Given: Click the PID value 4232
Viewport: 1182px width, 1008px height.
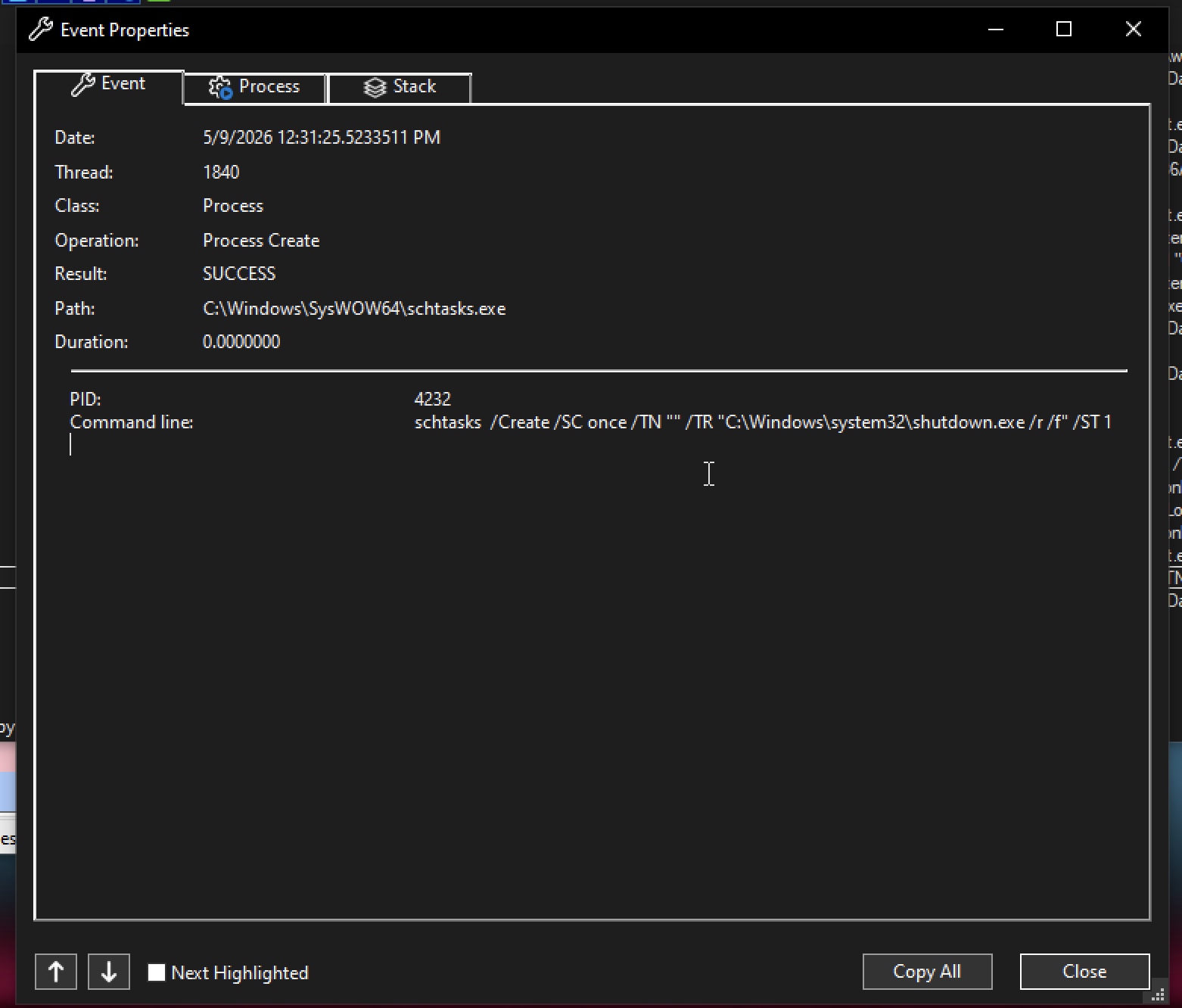Looking at the screenshot, I should tap(433, 399).
